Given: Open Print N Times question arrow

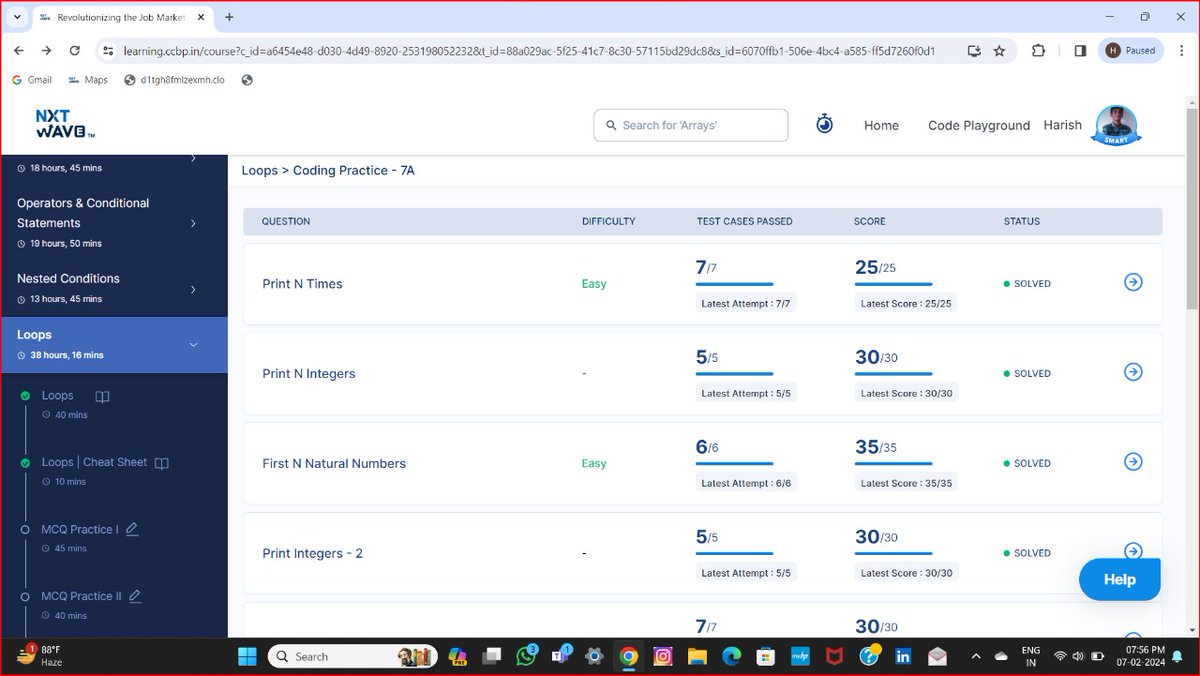Looking at the screenshot, I should pyautogui.click(x=1133, y=282).
